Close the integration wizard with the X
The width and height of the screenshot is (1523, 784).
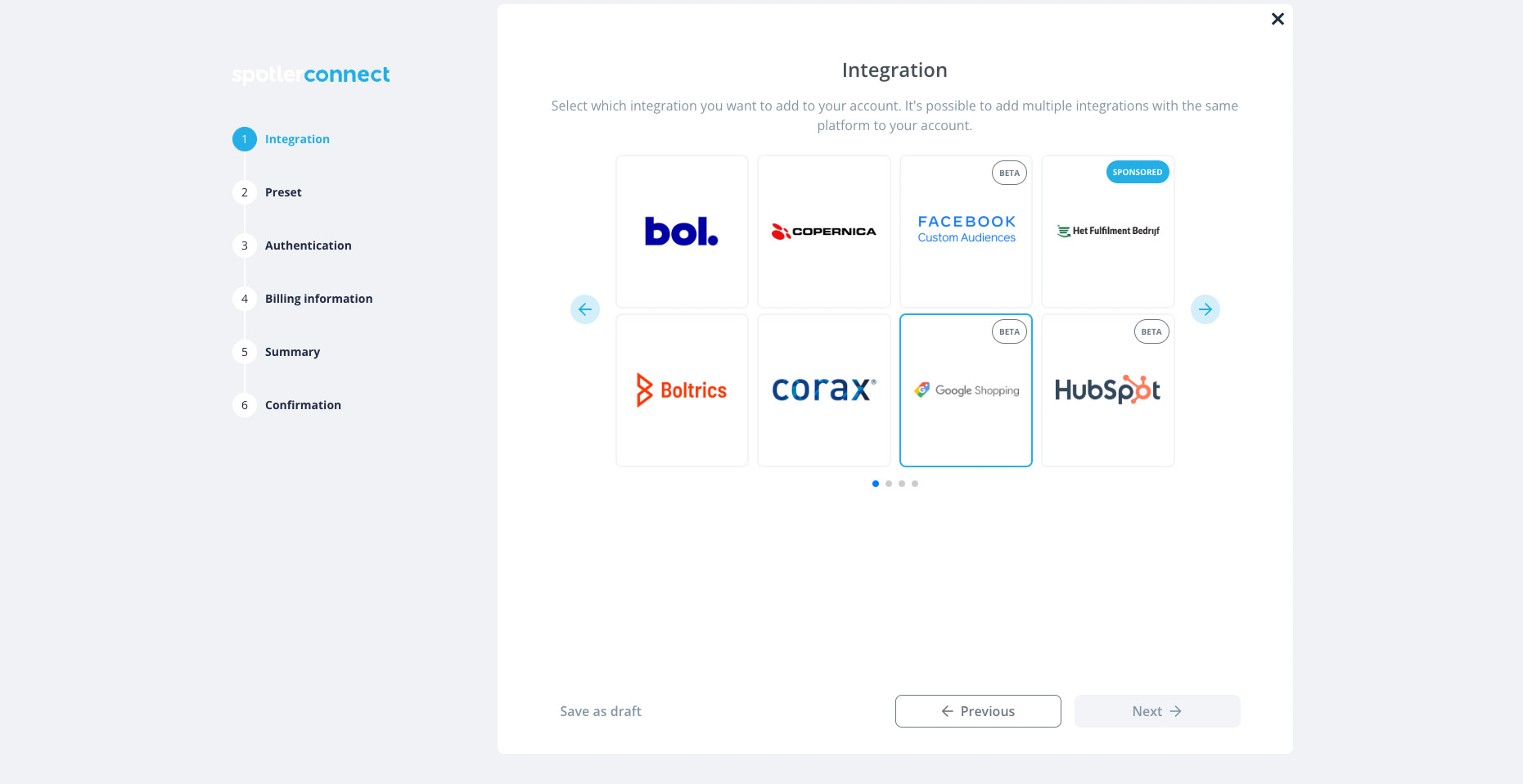tap(1277, 19)
